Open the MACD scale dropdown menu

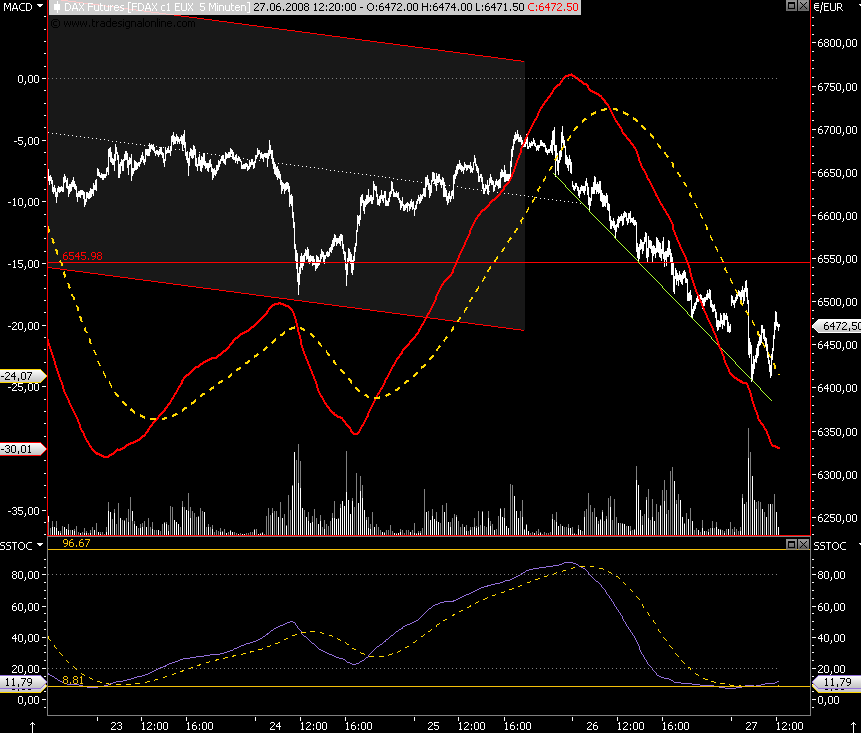[x=40, y=7]
